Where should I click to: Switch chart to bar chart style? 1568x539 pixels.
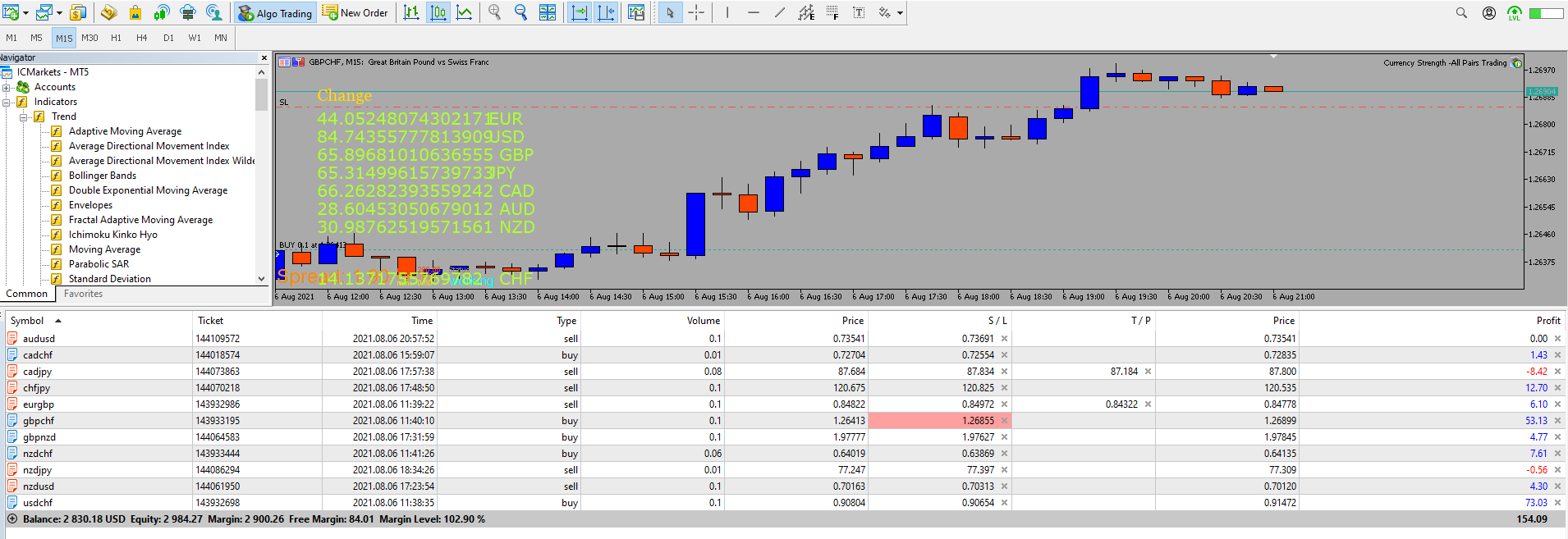pos(411,12)
